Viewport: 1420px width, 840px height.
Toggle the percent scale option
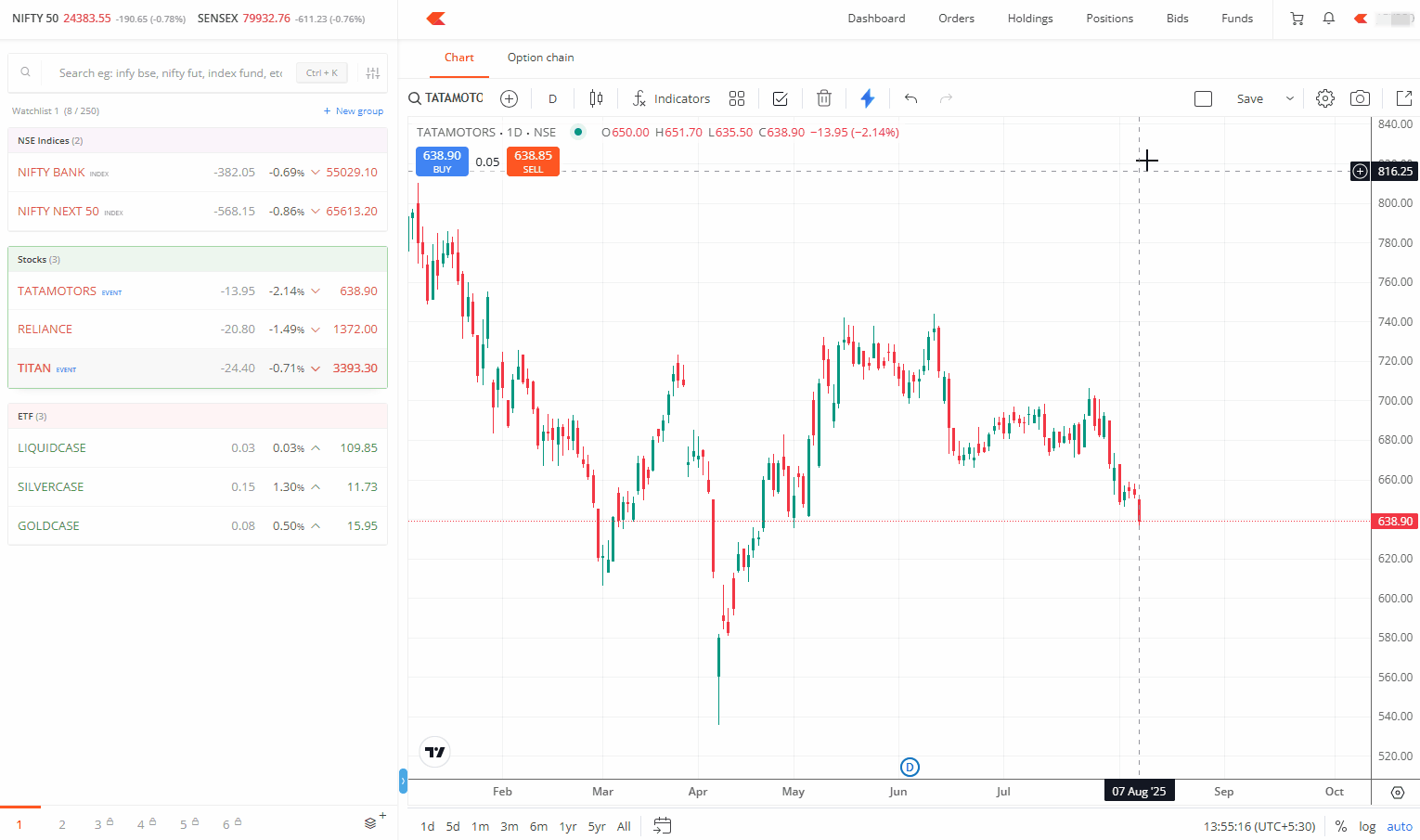coord(1341,826)
